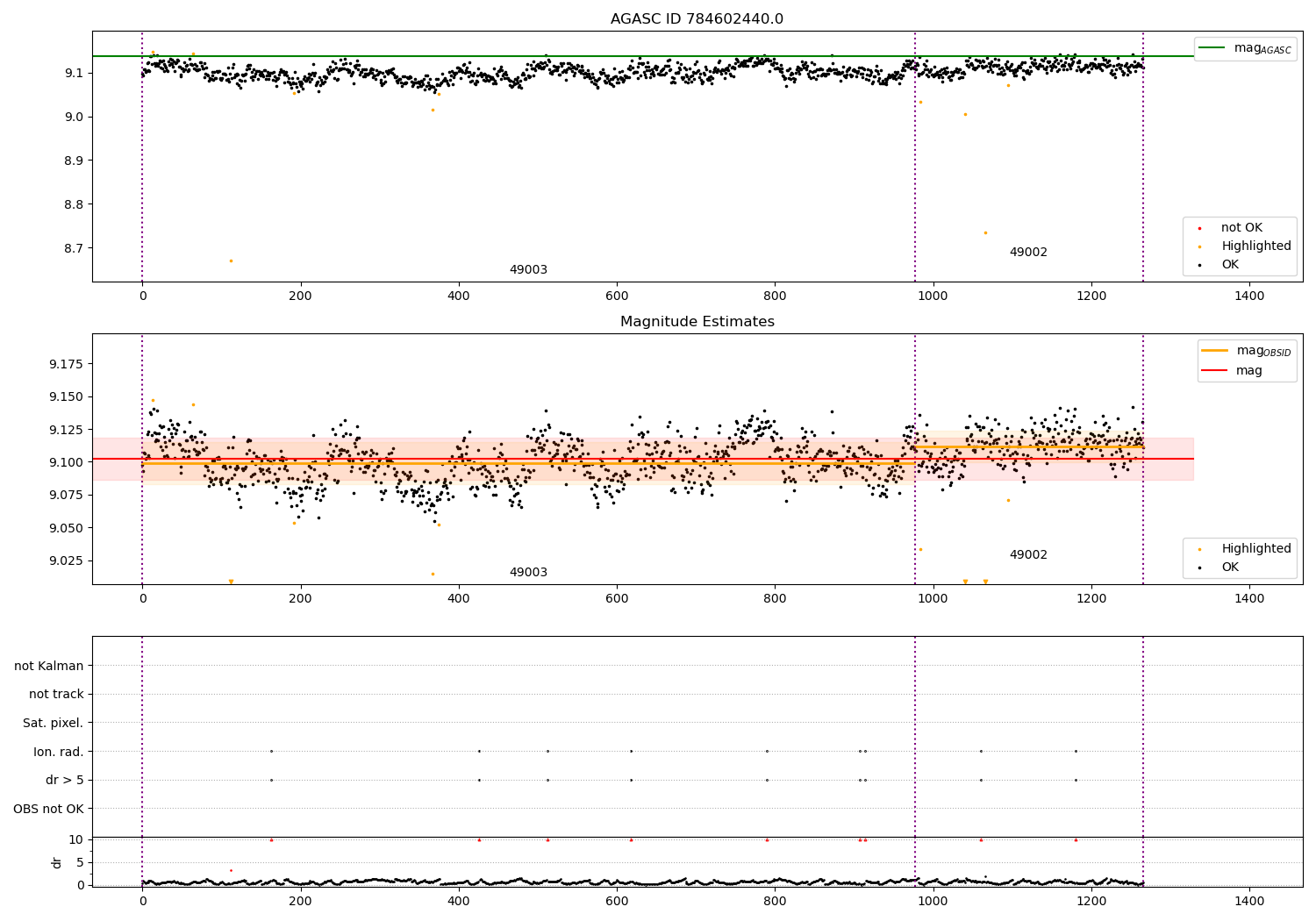Click the 49003 label in the top plot
This screenshot has height=921, width=1316.
tap(528, 270)
